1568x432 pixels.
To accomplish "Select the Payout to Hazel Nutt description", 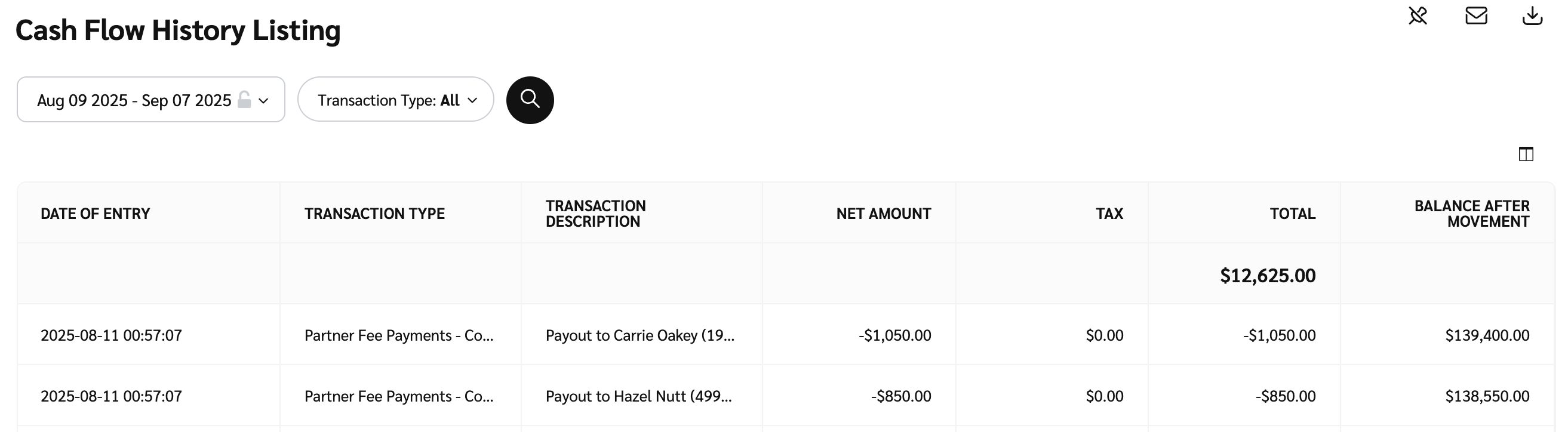I will [x=638, y=396].
